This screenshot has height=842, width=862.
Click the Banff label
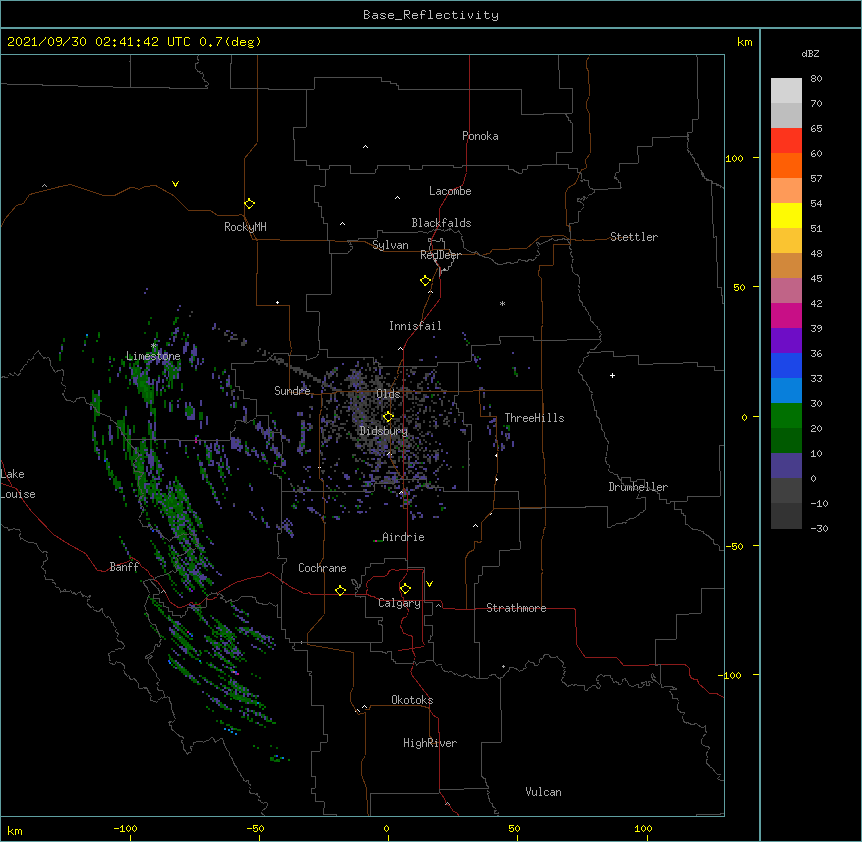pos(124,567)
